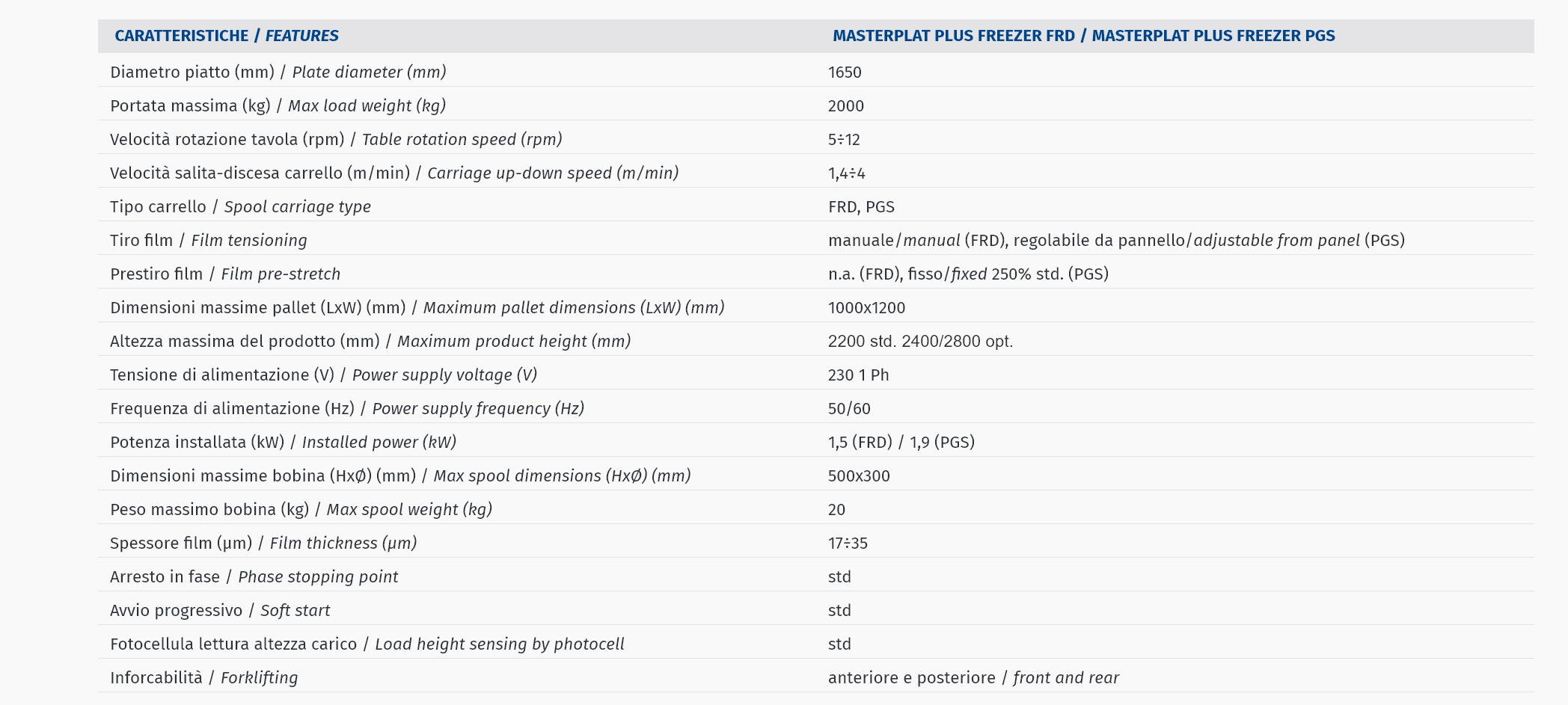The width and height of the screenshot is (1568, 705).
Task: Click the Forklifting front and rear value
Action: [x=973, y=678]
